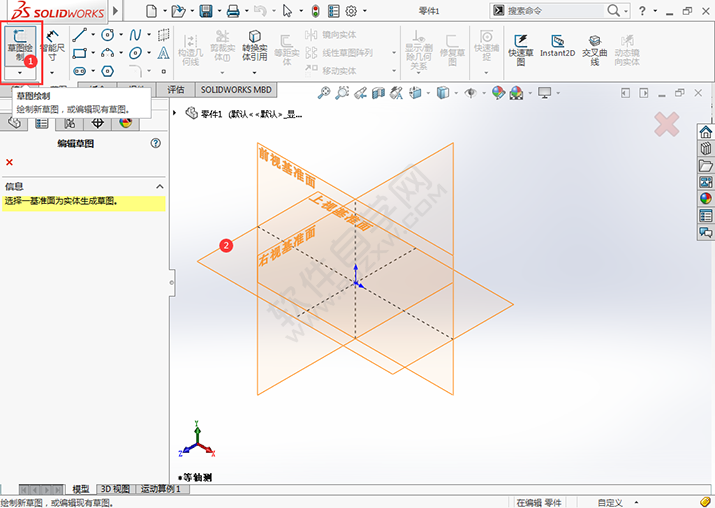Select the Arc sketch tool
This screenshot has height=508, width=715.
tap(107, 53)
